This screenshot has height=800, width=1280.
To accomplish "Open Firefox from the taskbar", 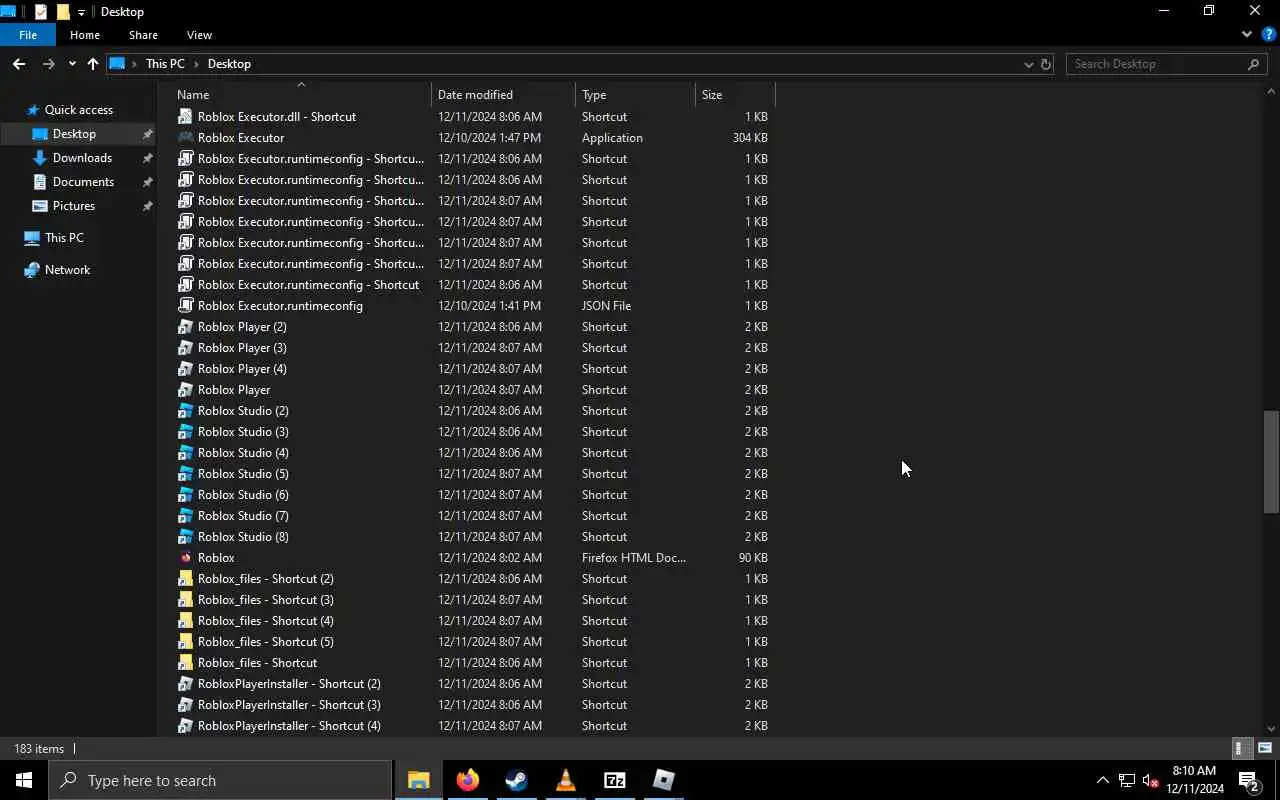I will (467, 780).
